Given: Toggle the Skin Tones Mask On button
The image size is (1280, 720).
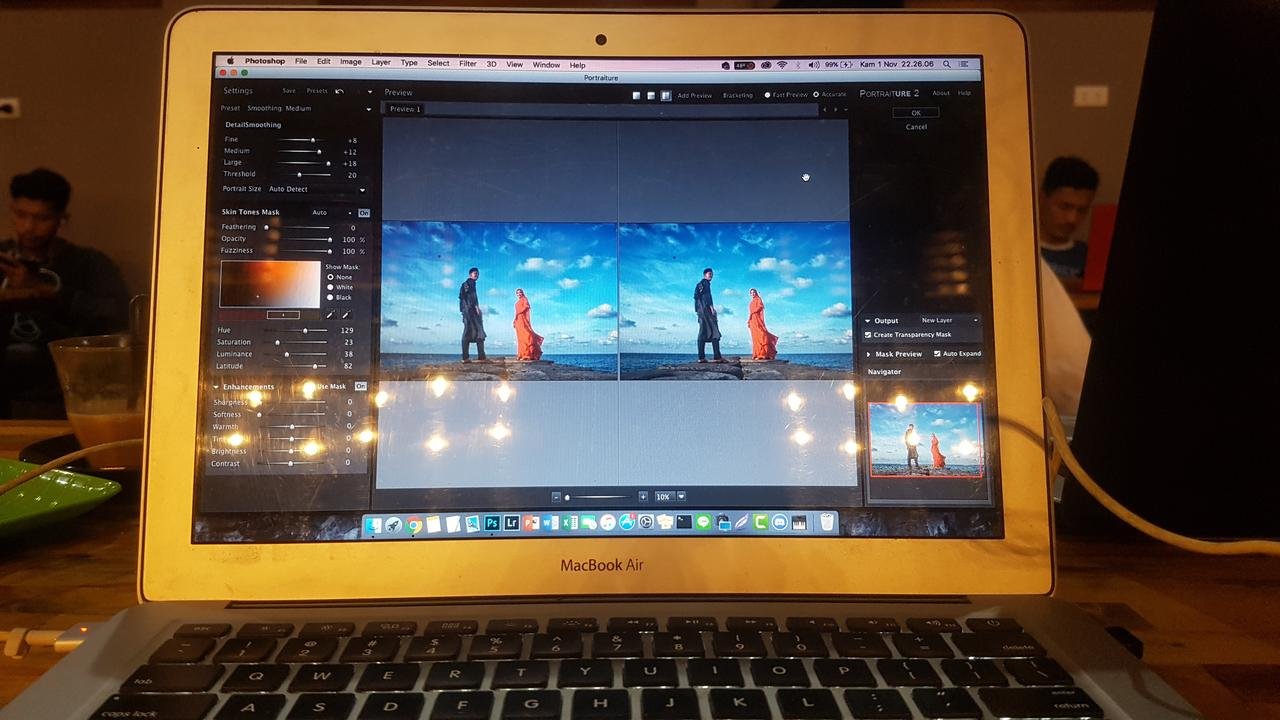Looking at the screenshot, I should point(364,213).
